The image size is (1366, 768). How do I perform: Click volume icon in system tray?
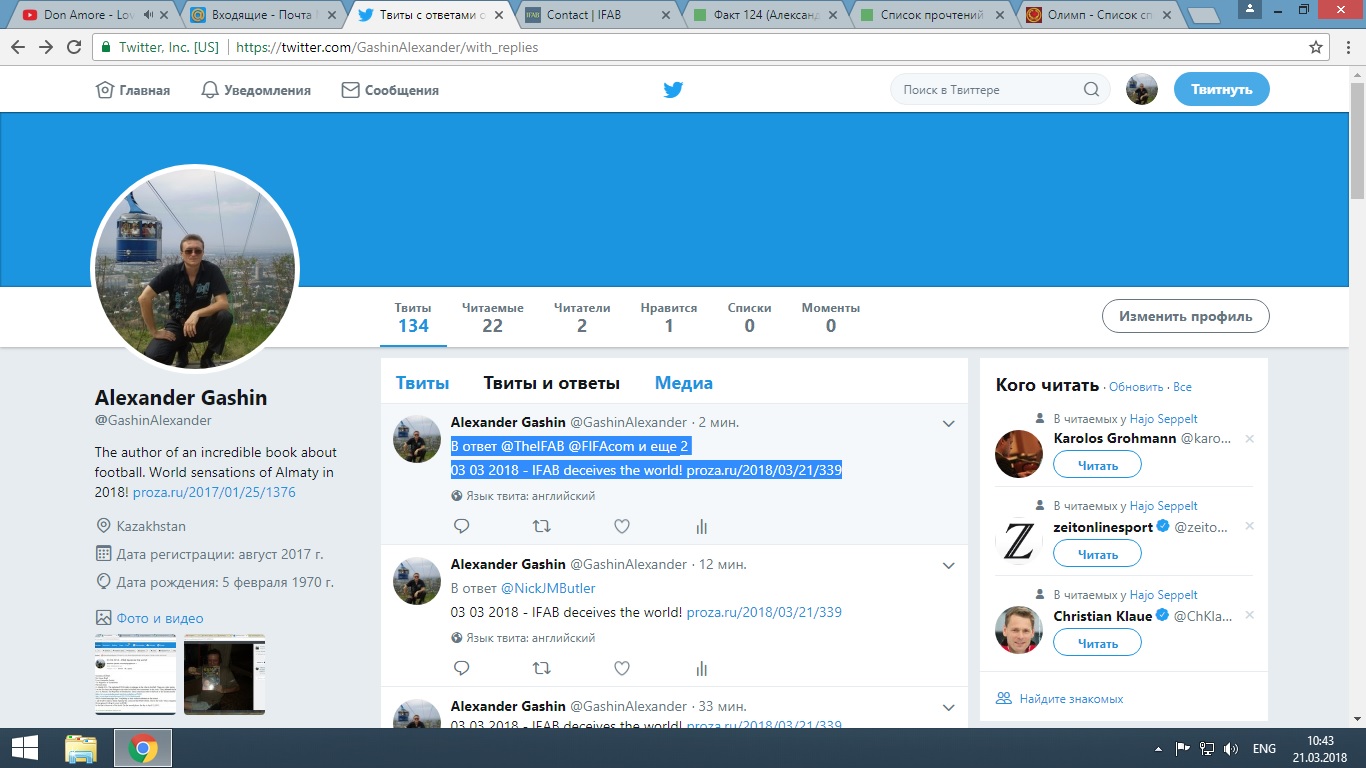click(x=1231, y=748)
